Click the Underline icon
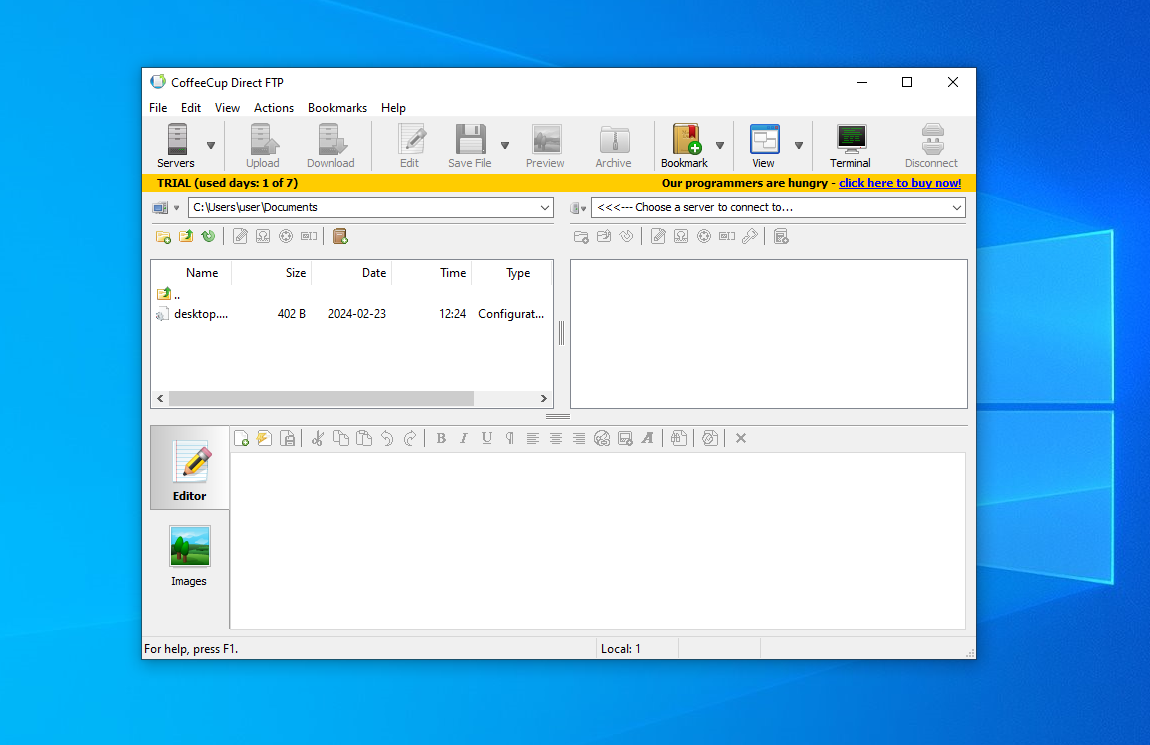The width and height of the screenshot is (1150, 745). 487,438
